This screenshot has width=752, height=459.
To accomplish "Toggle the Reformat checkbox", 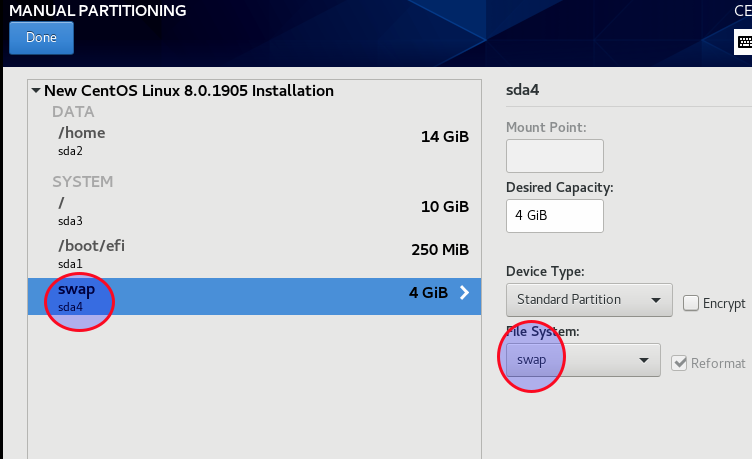I will click(679, 363).
